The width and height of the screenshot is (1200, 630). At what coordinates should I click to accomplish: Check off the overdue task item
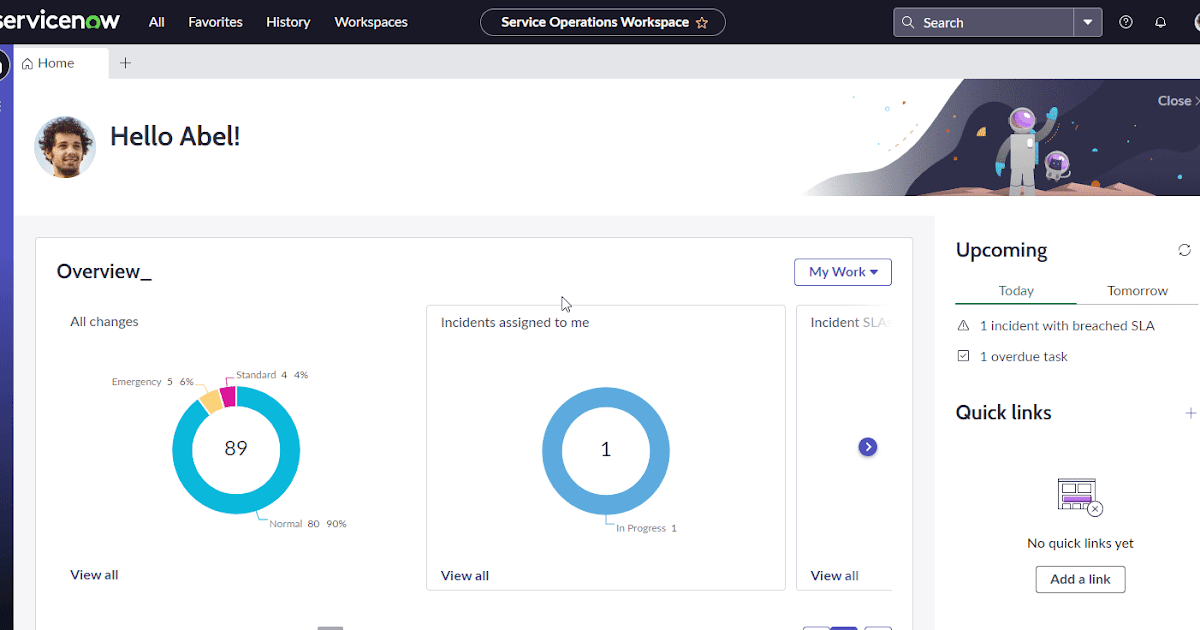(962, 355)
